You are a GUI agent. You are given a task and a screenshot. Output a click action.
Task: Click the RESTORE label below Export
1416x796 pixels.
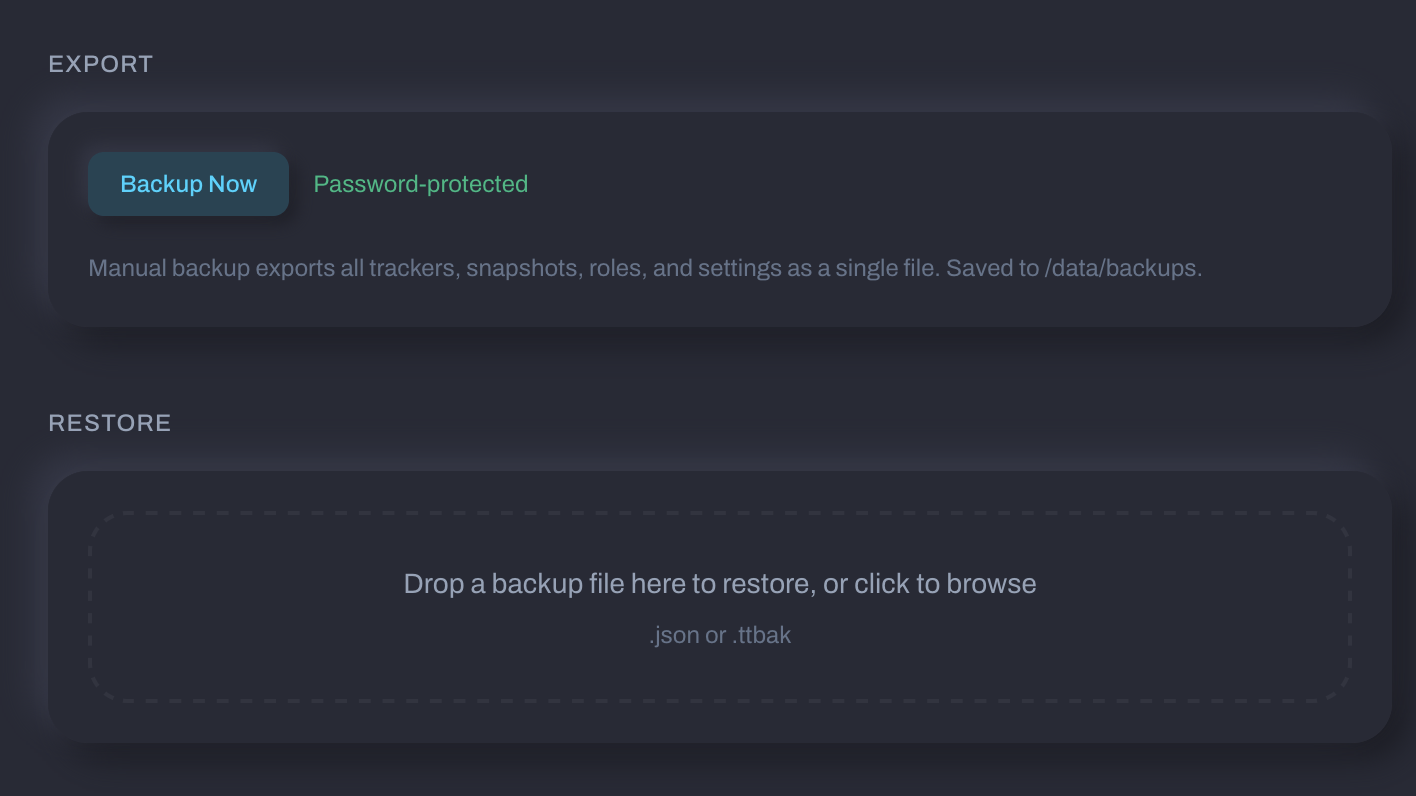coord(110,423)
